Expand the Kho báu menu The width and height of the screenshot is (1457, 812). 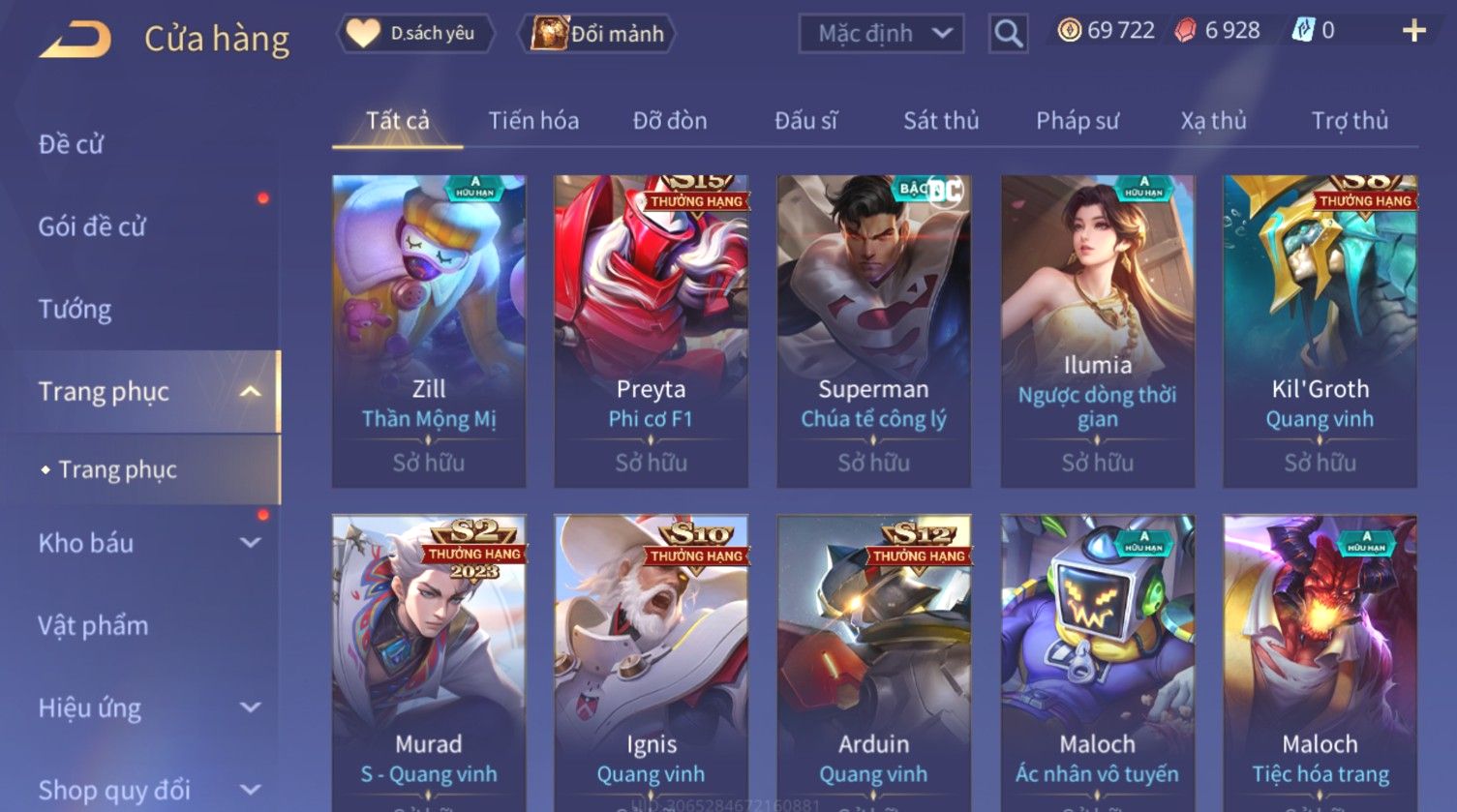[250, 543]
